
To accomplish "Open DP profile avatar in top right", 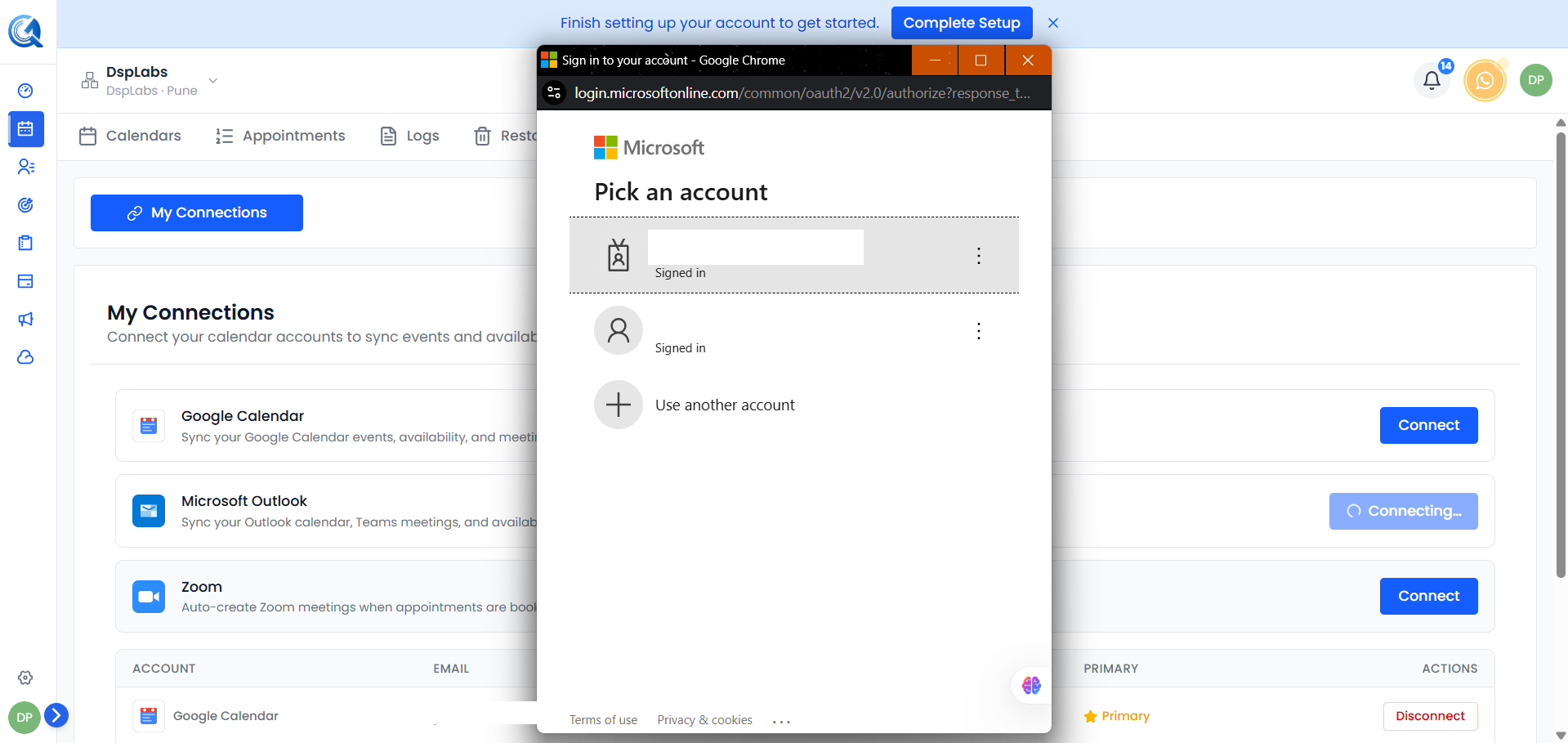I will tap(1536, 80).
